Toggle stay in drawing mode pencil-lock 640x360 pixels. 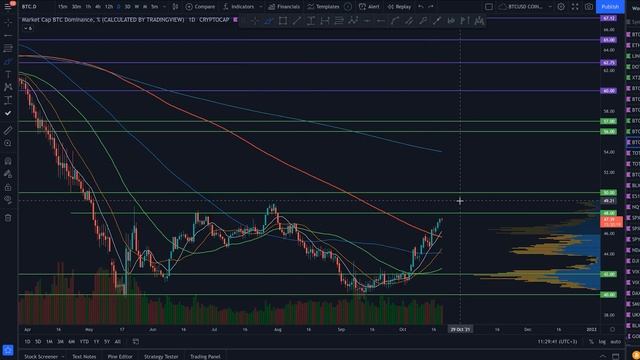pyautogui.click(x=8, y=174)
